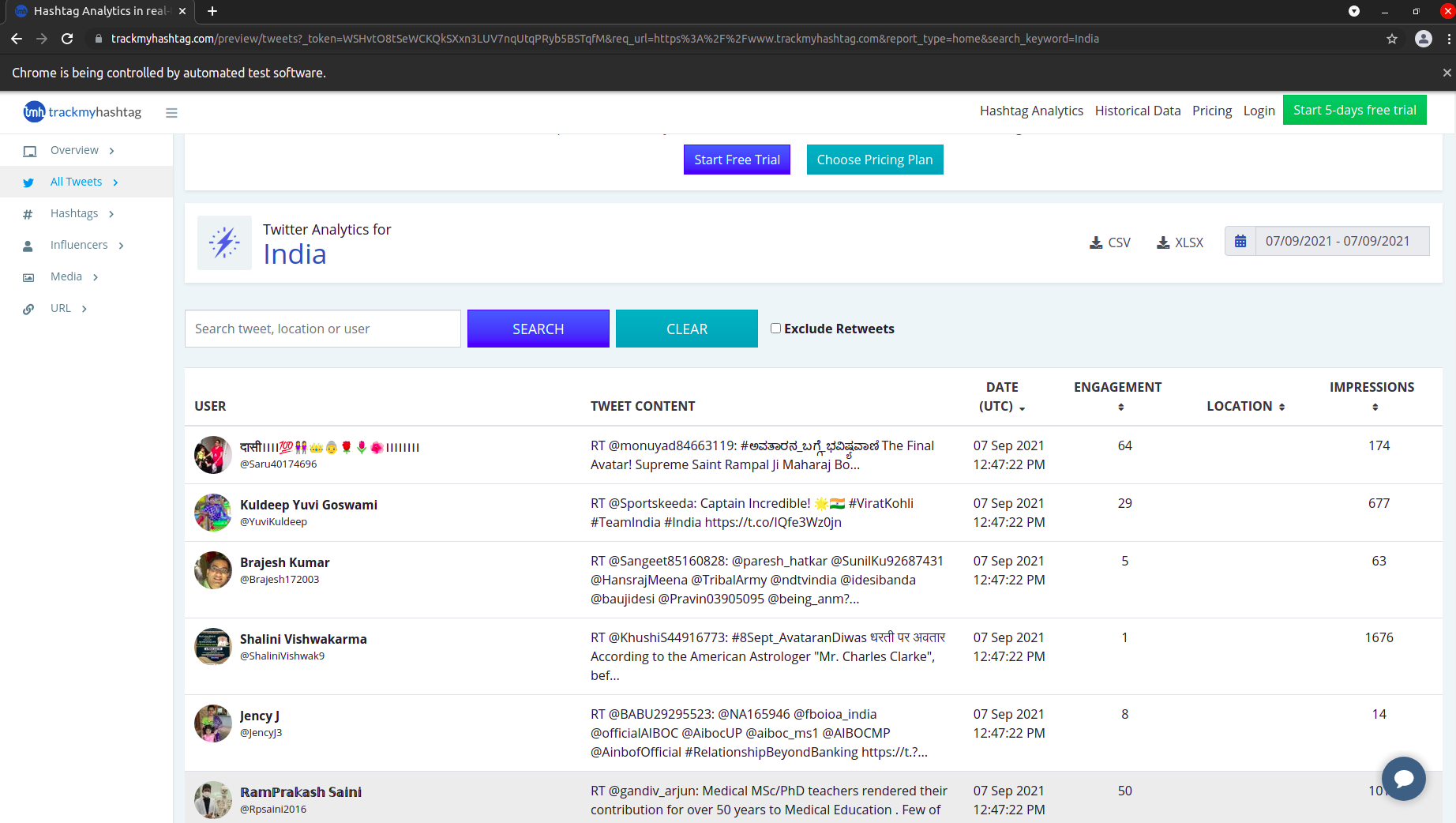This screenshot has width=1456, height=823.
Task: Open Historical Data nav menu
Action: point(1138,111)
